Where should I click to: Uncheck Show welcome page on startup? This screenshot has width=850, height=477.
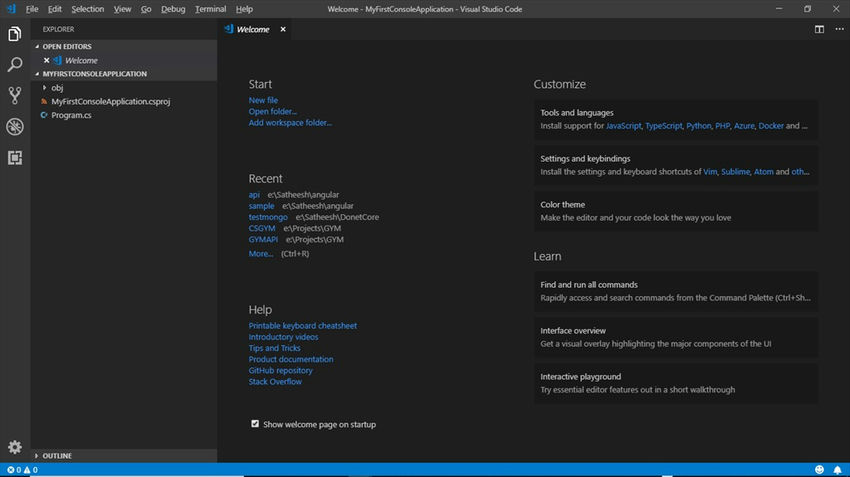[255, 424]
